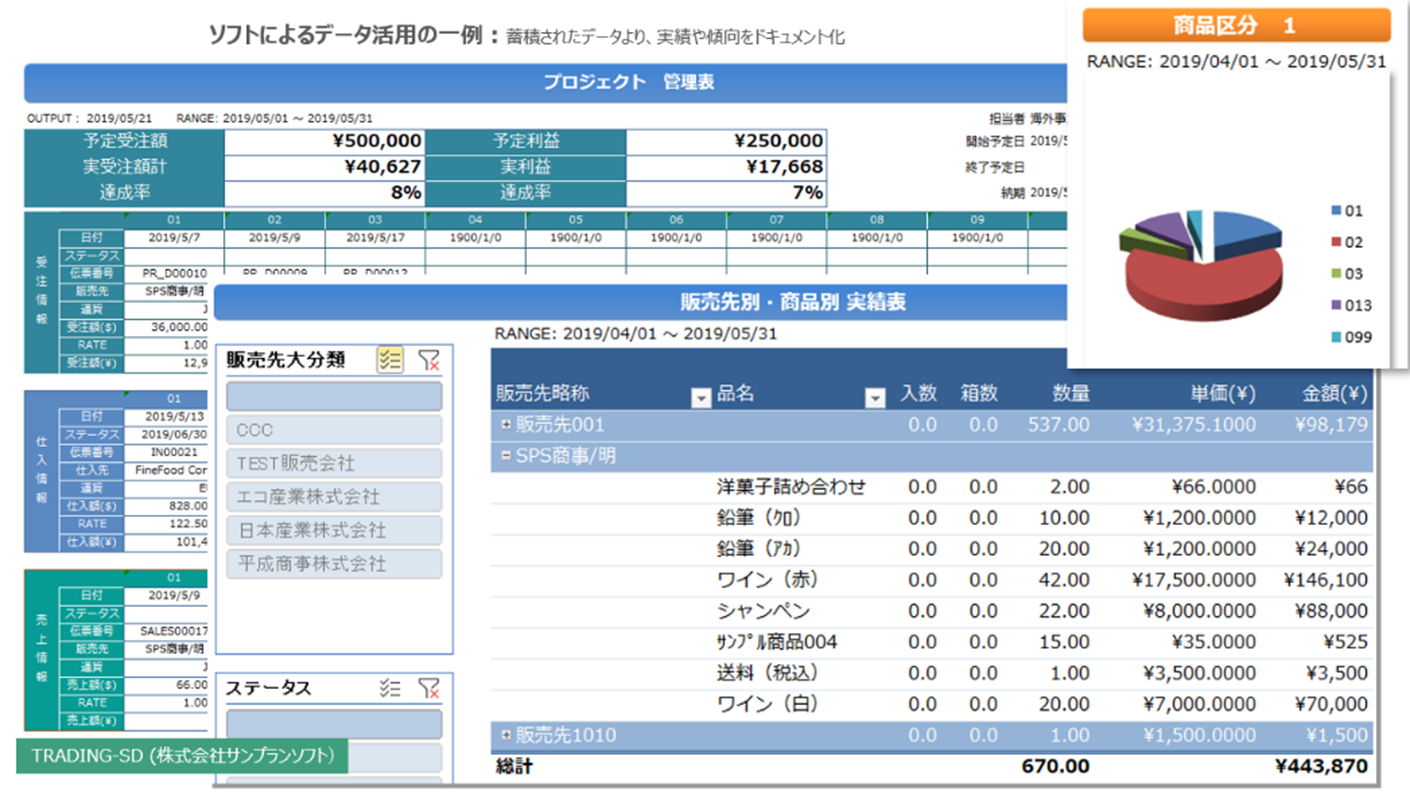1410x803 pixels.
Task: Click the cyan 099 legend swatch
Action: (x=1336, y=337)
